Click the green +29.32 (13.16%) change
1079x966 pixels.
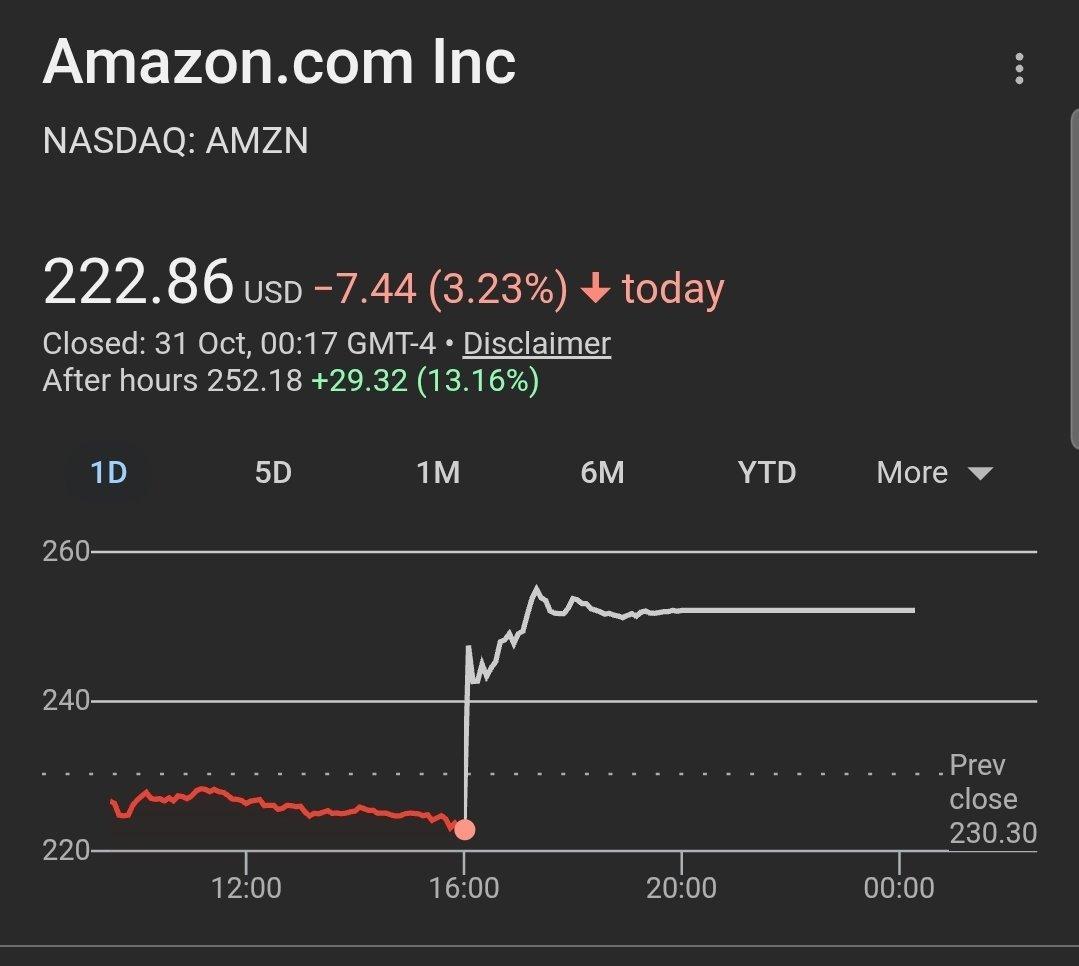pos(425,381)
